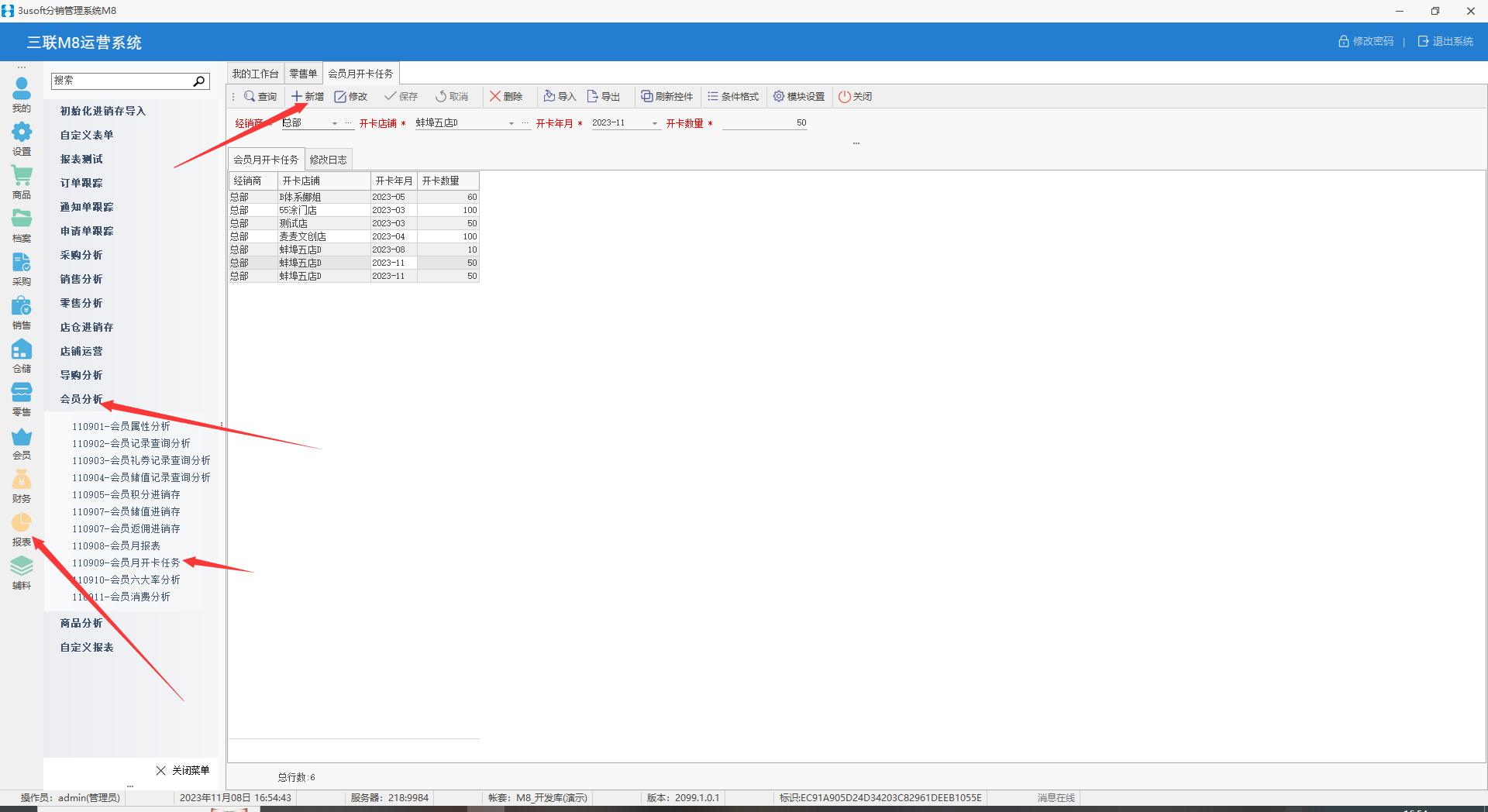Click the 新增 plus toolbar button
Image resolution: width=1488 pixels, height=812 pixels.
(308, 96)
